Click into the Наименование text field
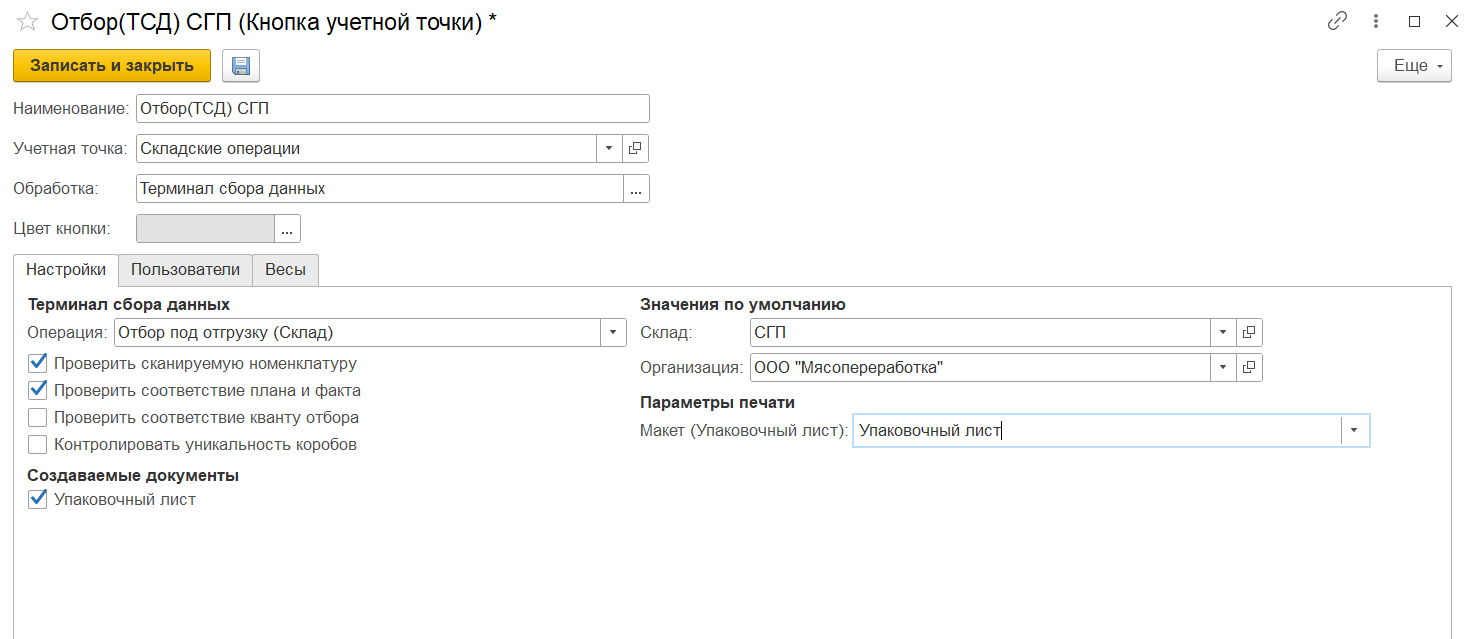Image resolution: width=1474 pixels, height=639 pixels. (392, 109)
